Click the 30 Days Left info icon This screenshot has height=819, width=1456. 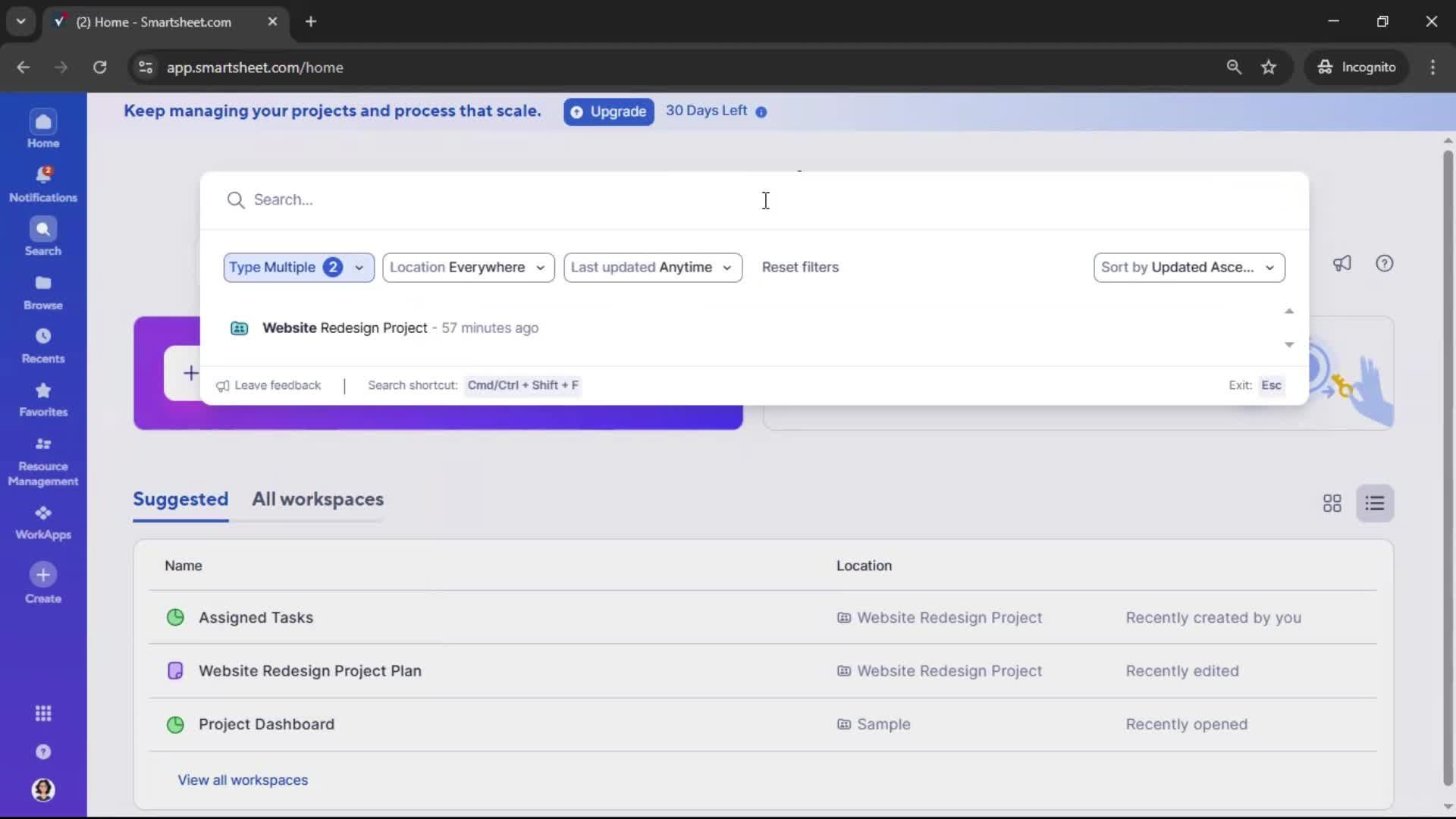[761, 111]
